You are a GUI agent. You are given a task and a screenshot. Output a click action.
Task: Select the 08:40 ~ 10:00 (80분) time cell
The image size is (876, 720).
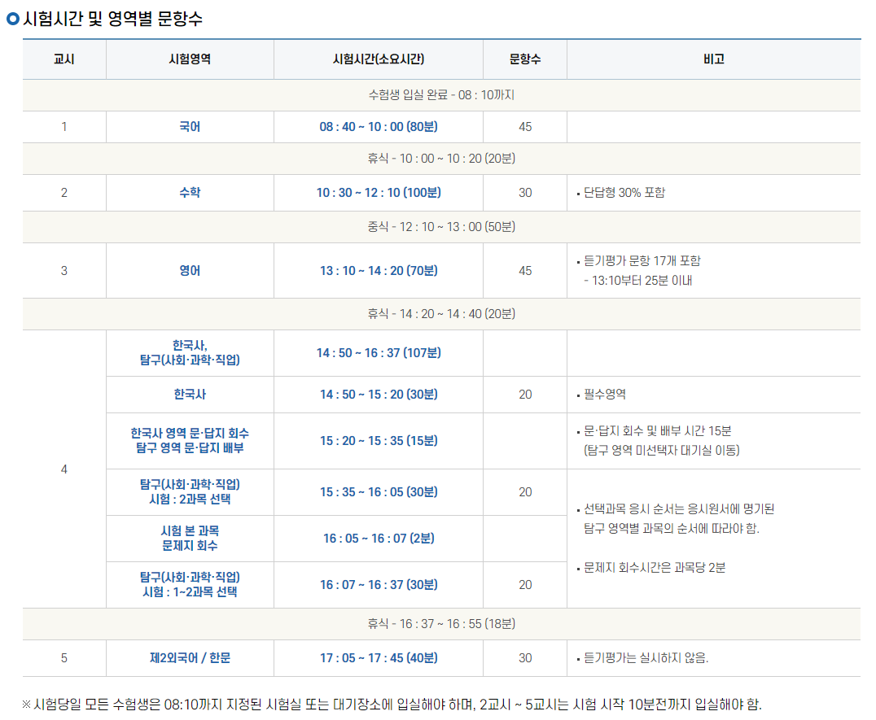click(x=379, y=126)
